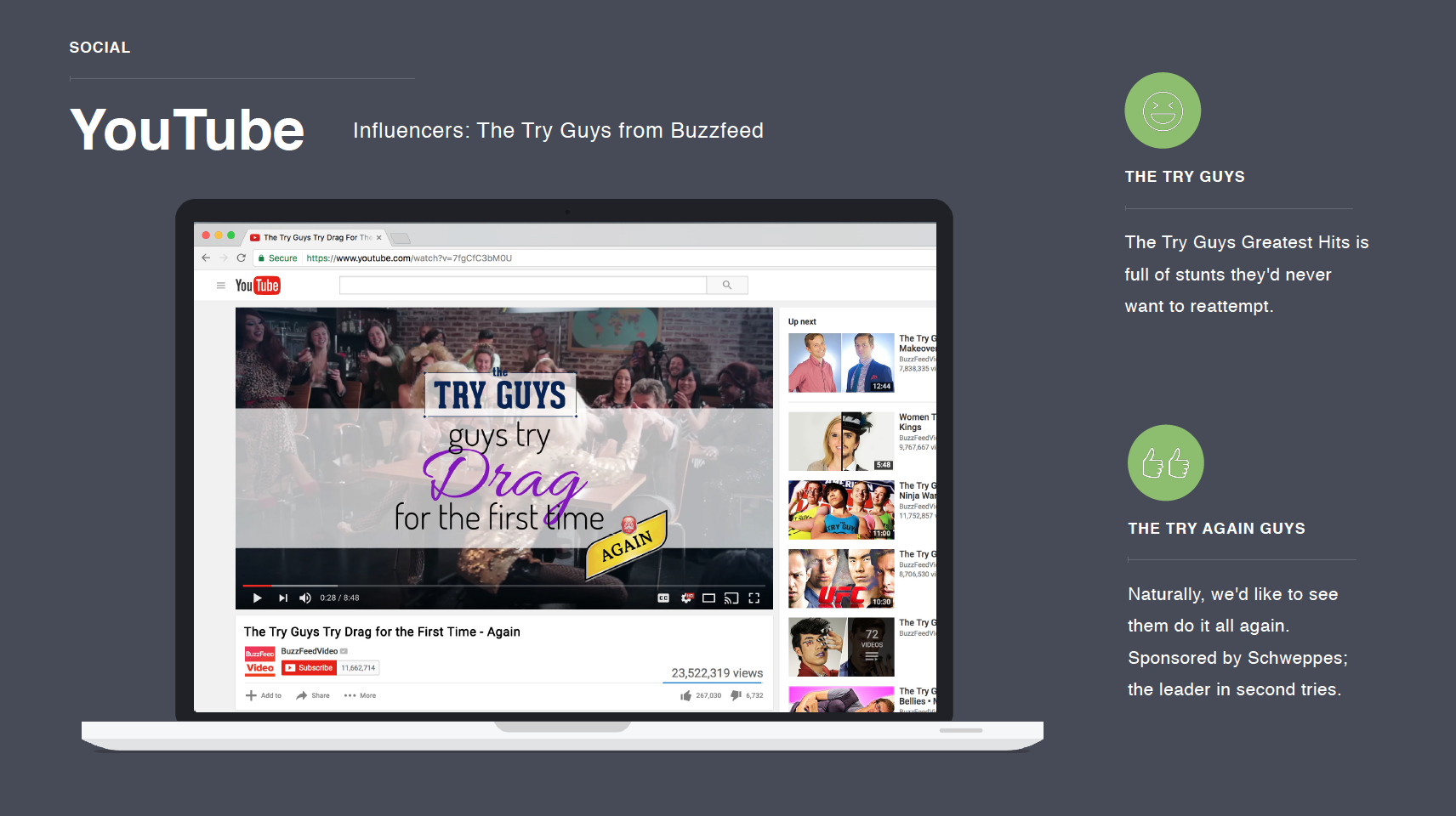Click the secure lock icon
Image resolution: width=1456 pixels, height=816 pixels.
tap(262, 258)
